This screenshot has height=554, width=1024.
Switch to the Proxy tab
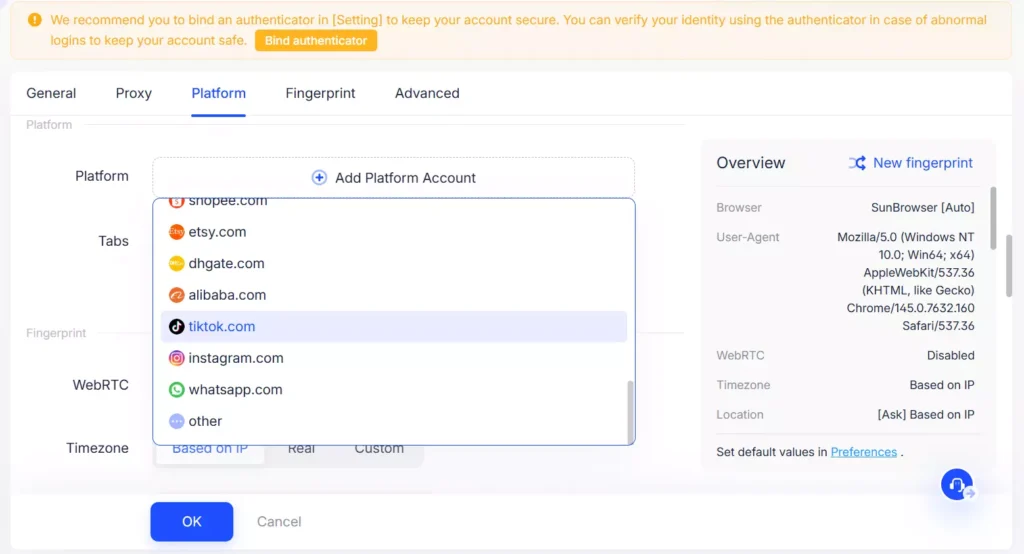(x=133, y=93)
